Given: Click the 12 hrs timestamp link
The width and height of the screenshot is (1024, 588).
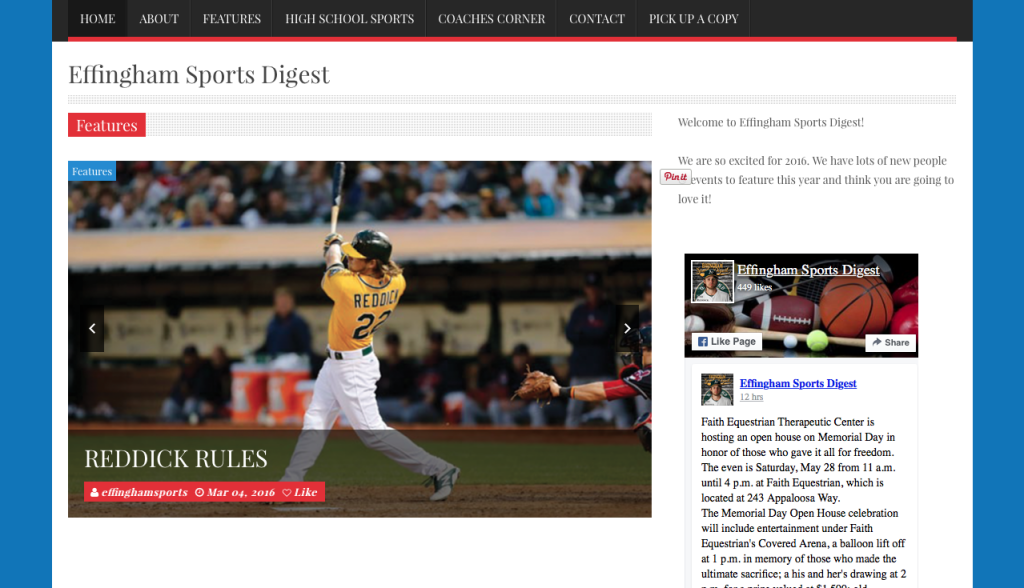Looking at the screenshot, I should (x=750, y=396).
